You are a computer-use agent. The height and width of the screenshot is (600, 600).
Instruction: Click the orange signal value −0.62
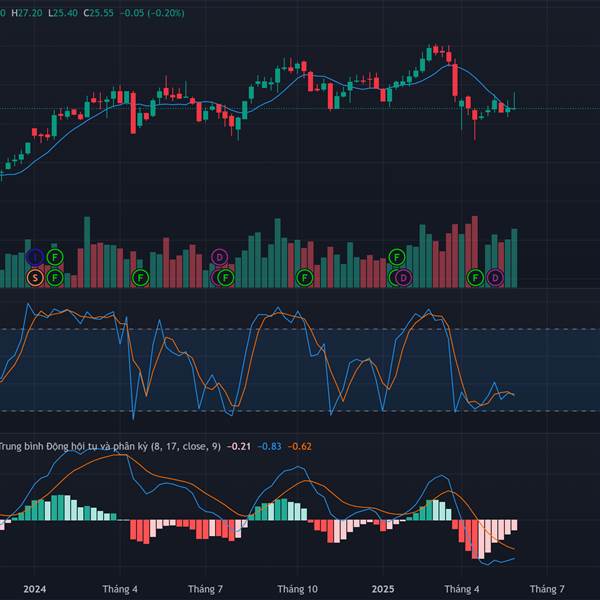[x=300, y=447]
